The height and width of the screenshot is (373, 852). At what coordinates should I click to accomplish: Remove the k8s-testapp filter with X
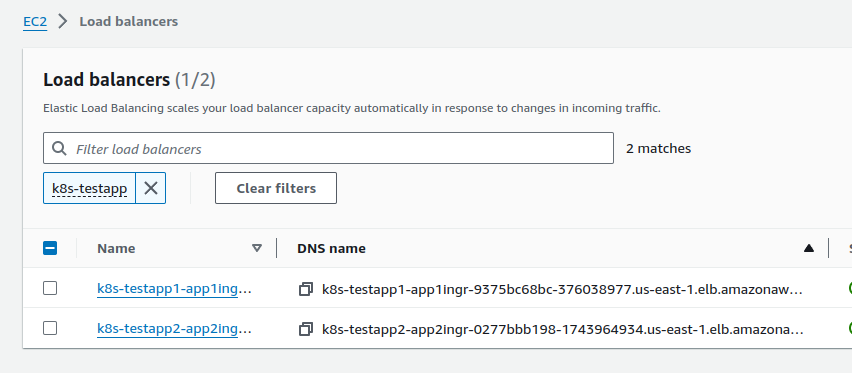pos(151,188)
